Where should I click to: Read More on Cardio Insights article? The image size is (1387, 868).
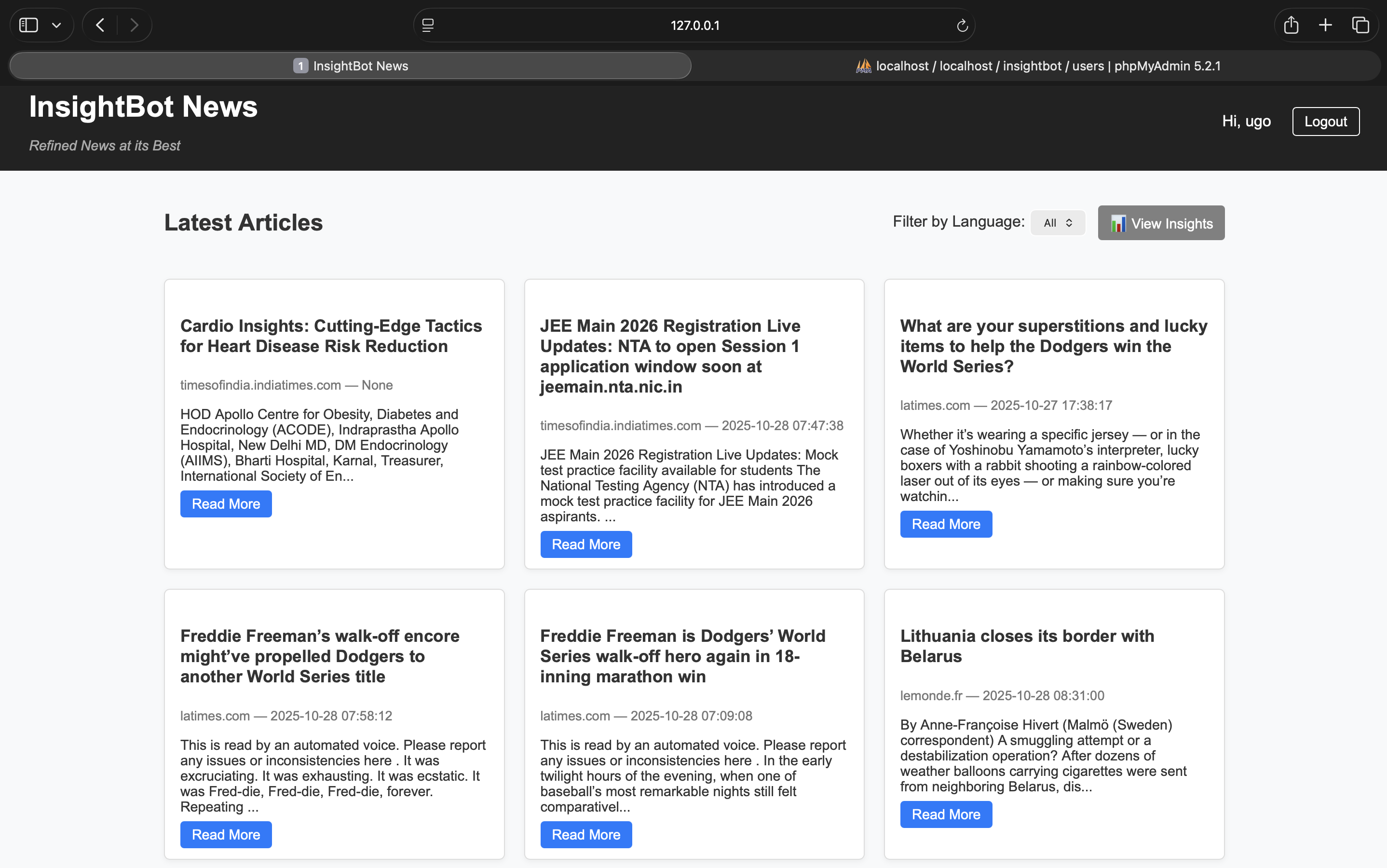point(226,504)
